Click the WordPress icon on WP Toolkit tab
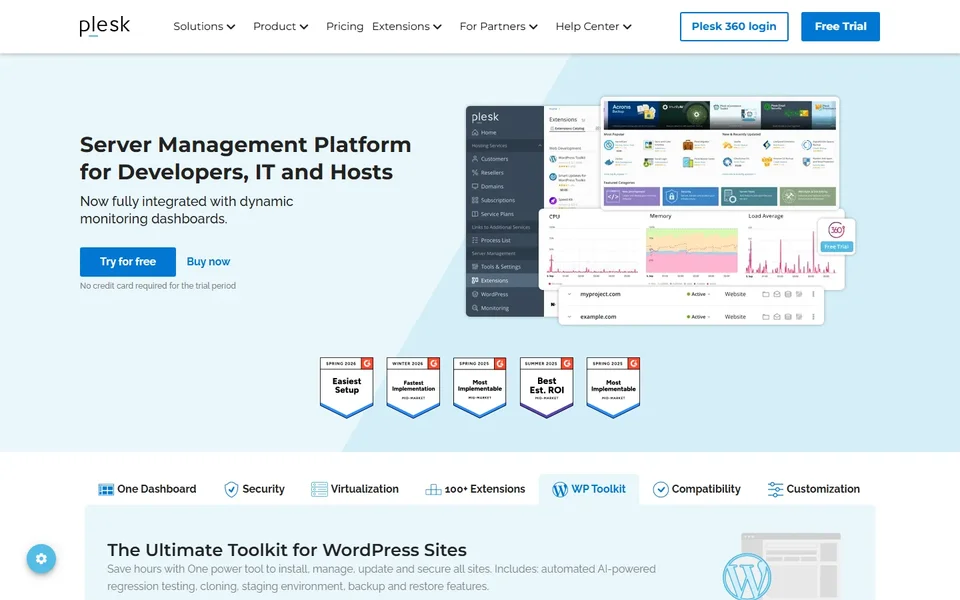Viewport: 960px width, 600px height. point(560,489)
